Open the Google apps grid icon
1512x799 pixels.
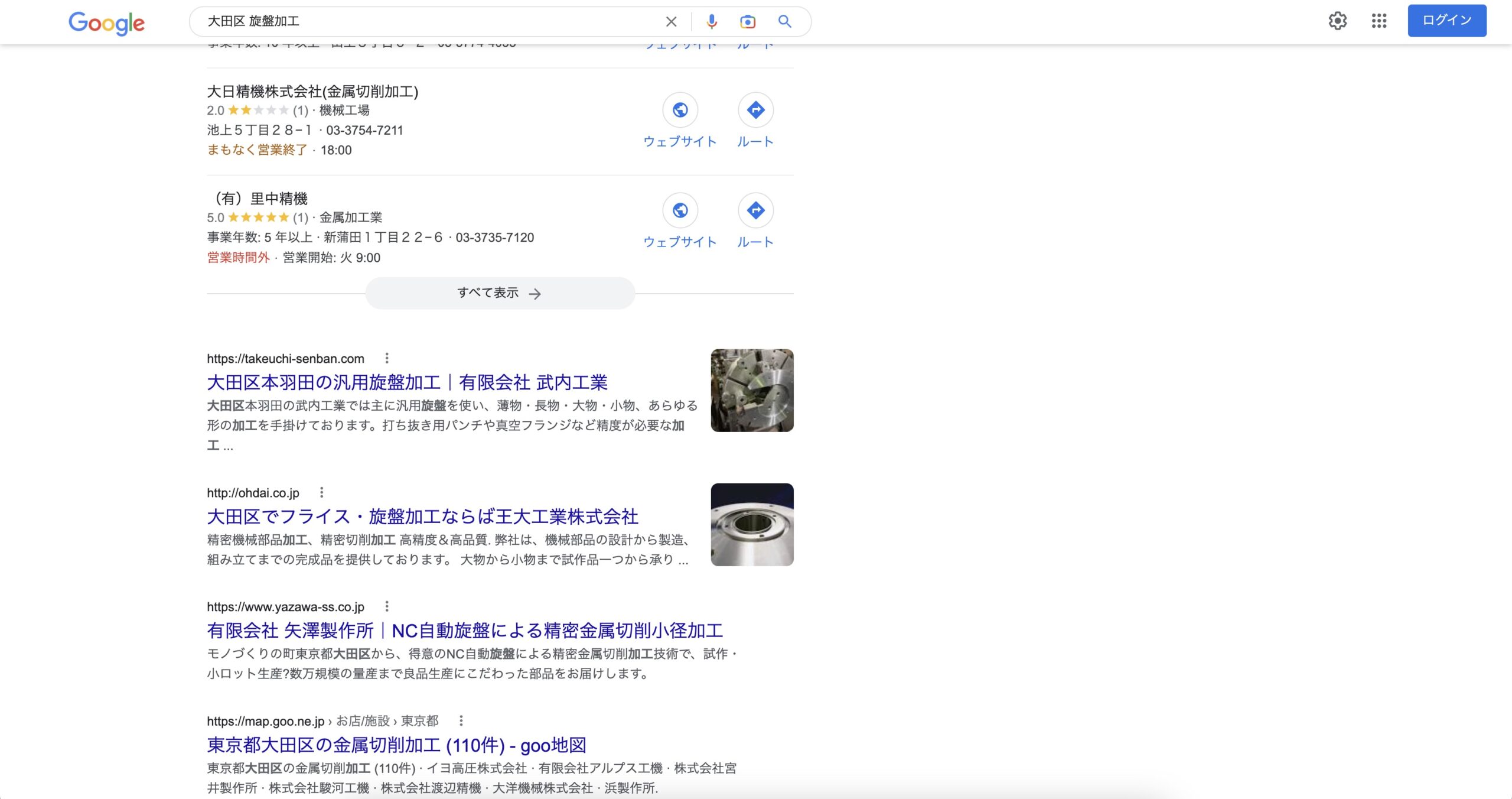pyautogui.click(x=1379, y=21)
